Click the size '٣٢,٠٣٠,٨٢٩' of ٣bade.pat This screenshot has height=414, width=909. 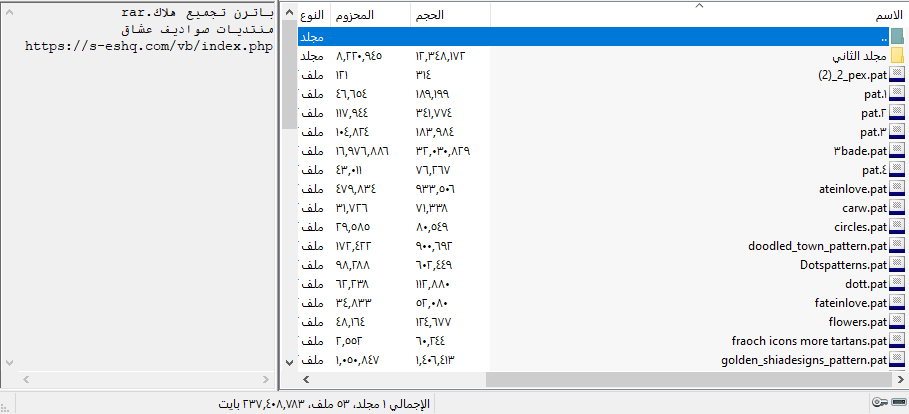(x=442, y=151)
